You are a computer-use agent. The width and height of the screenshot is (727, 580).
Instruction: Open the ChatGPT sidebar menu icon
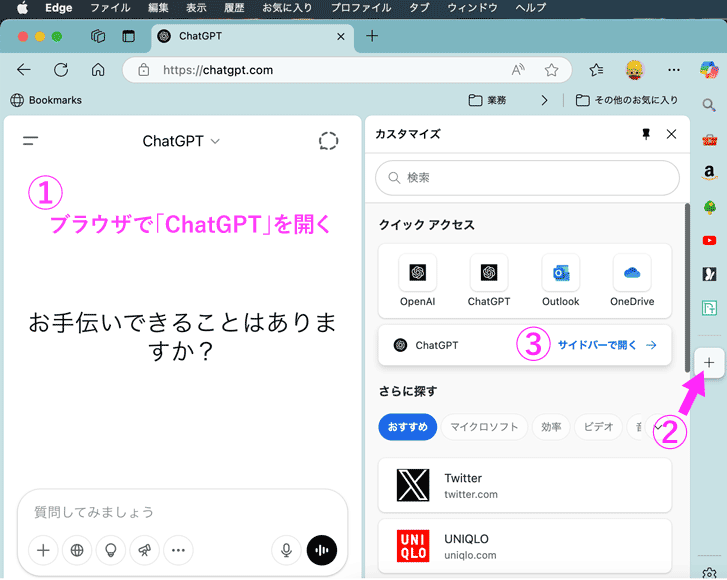(31, 140)
